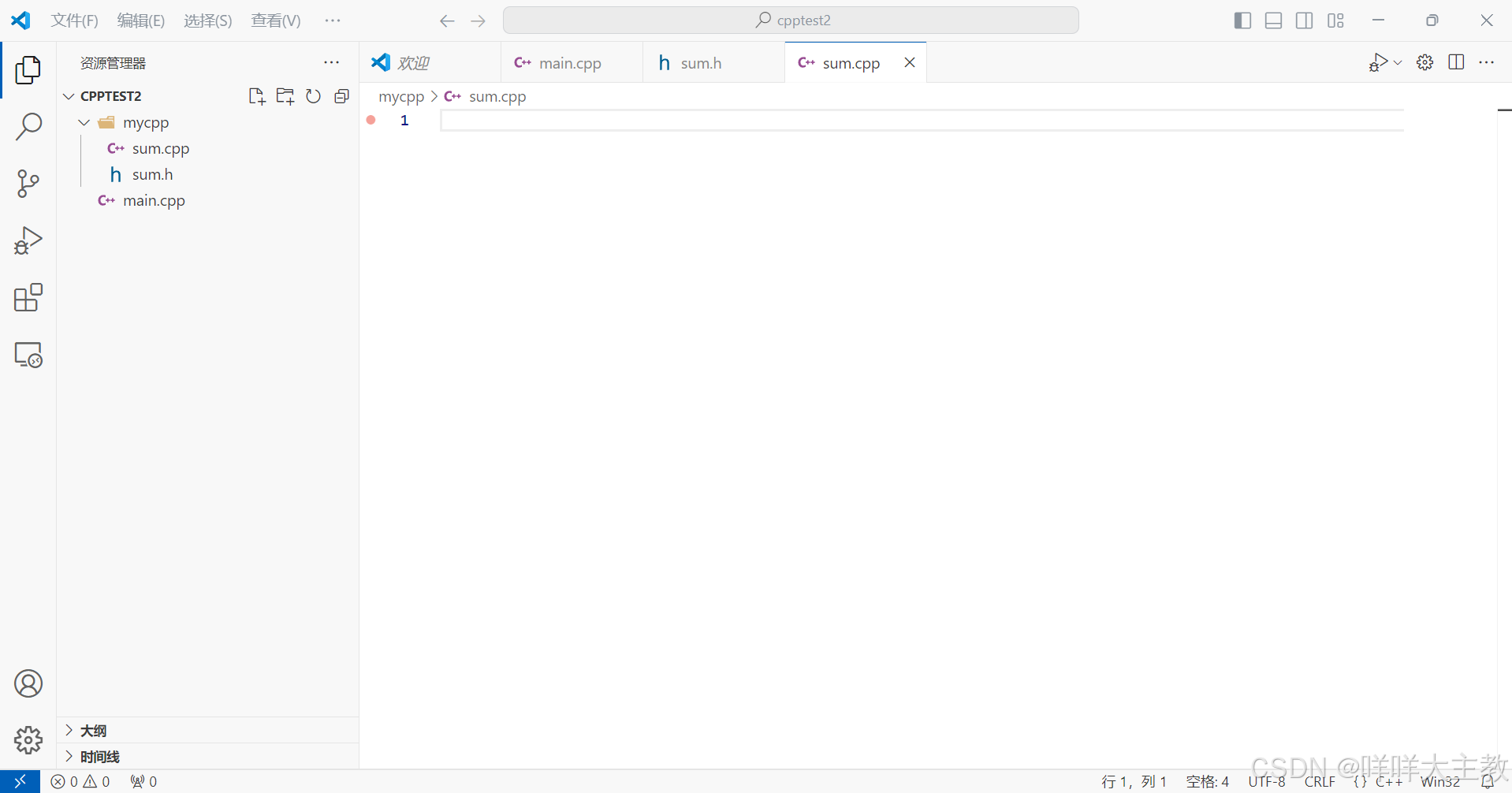Click line 1 in the editor
Image resolution: width=1512 pixels, height=793 pixels.
tap(922, 120)
